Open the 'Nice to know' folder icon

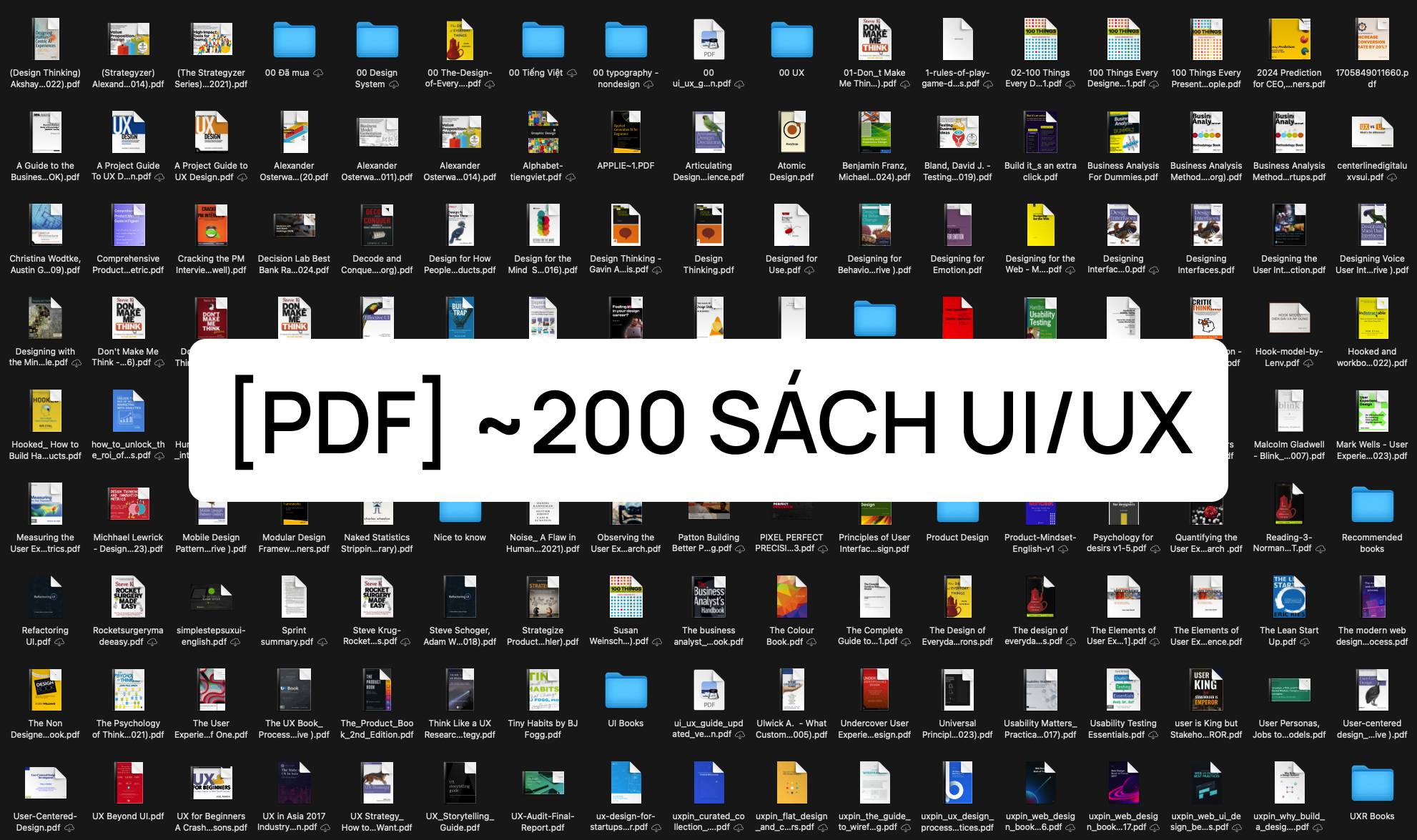[x=460, y=511]
